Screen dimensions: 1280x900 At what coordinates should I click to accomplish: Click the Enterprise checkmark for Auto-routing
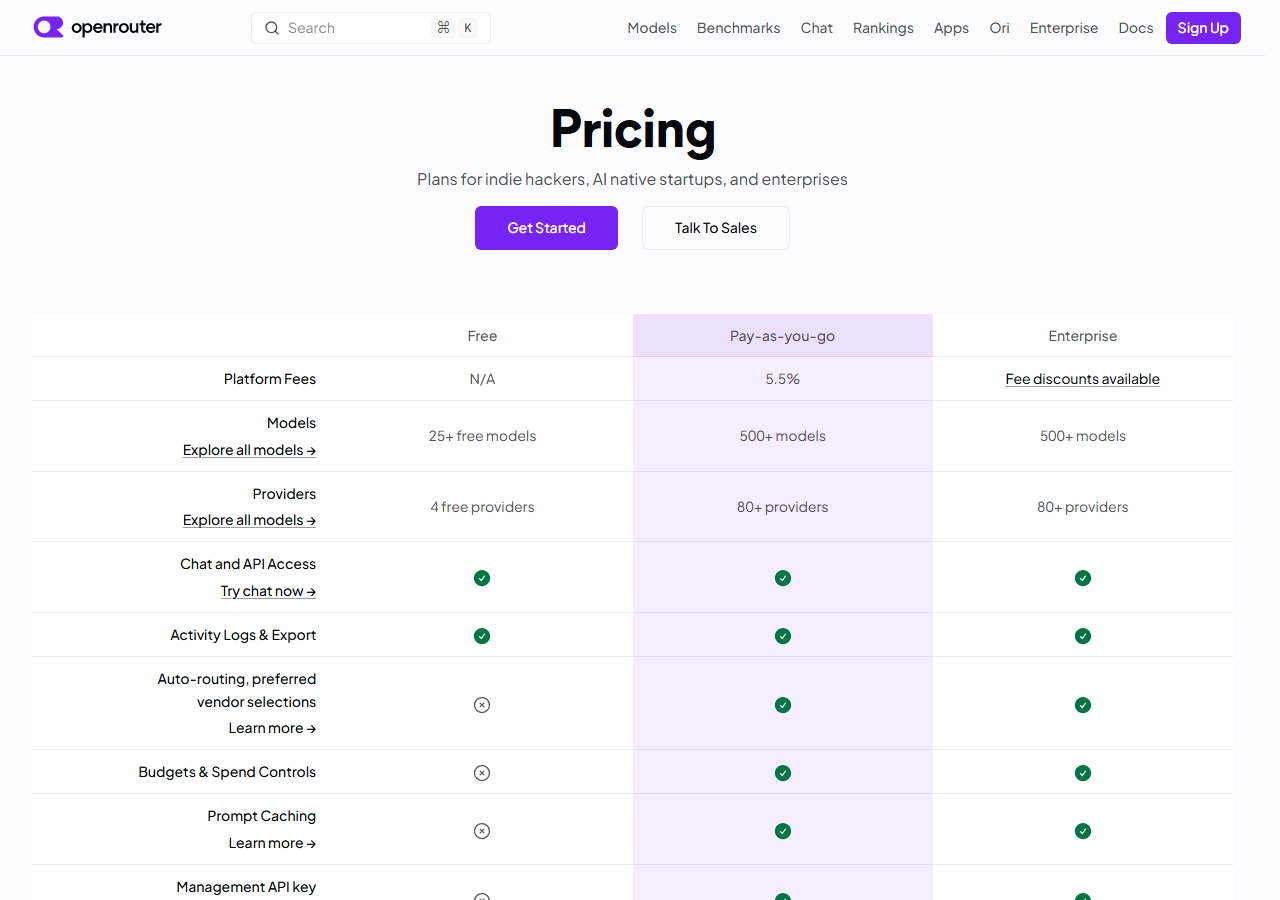coord(1083,705)
